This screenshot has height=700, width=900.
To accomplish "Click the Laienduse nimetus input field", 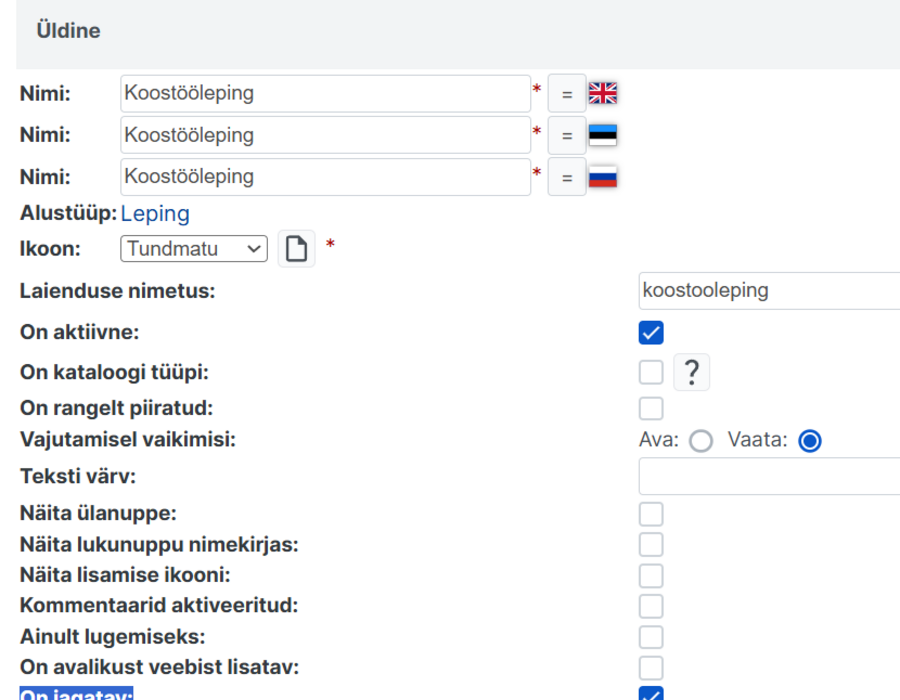I will 769,291.
